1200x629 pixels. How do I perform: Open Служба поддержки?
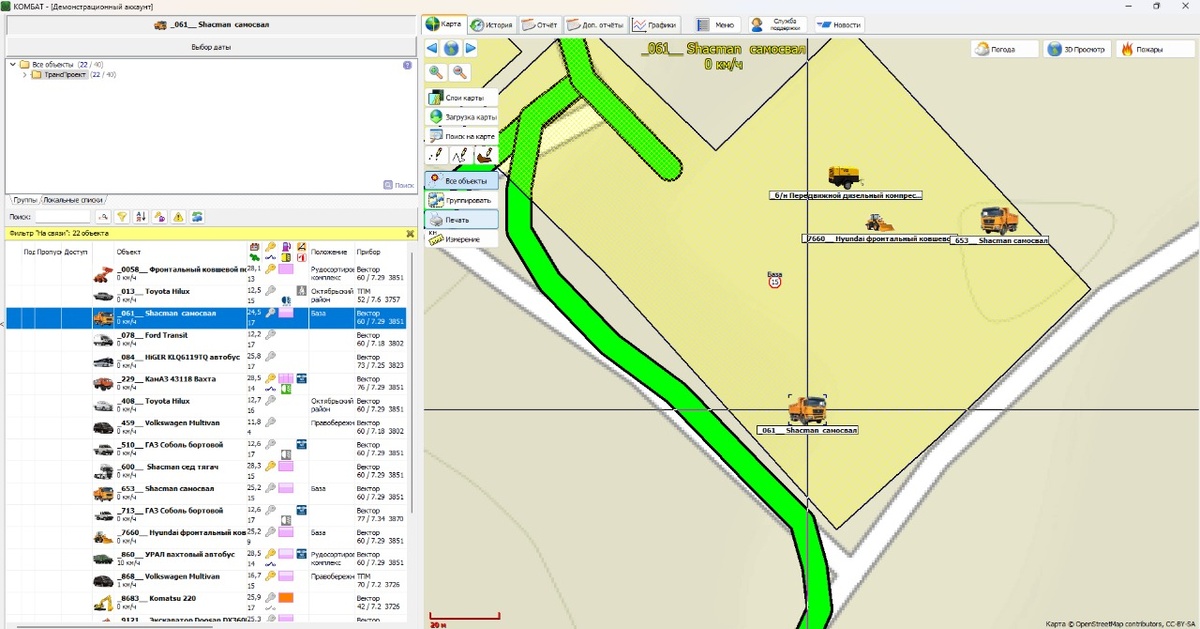pos(777,24)
